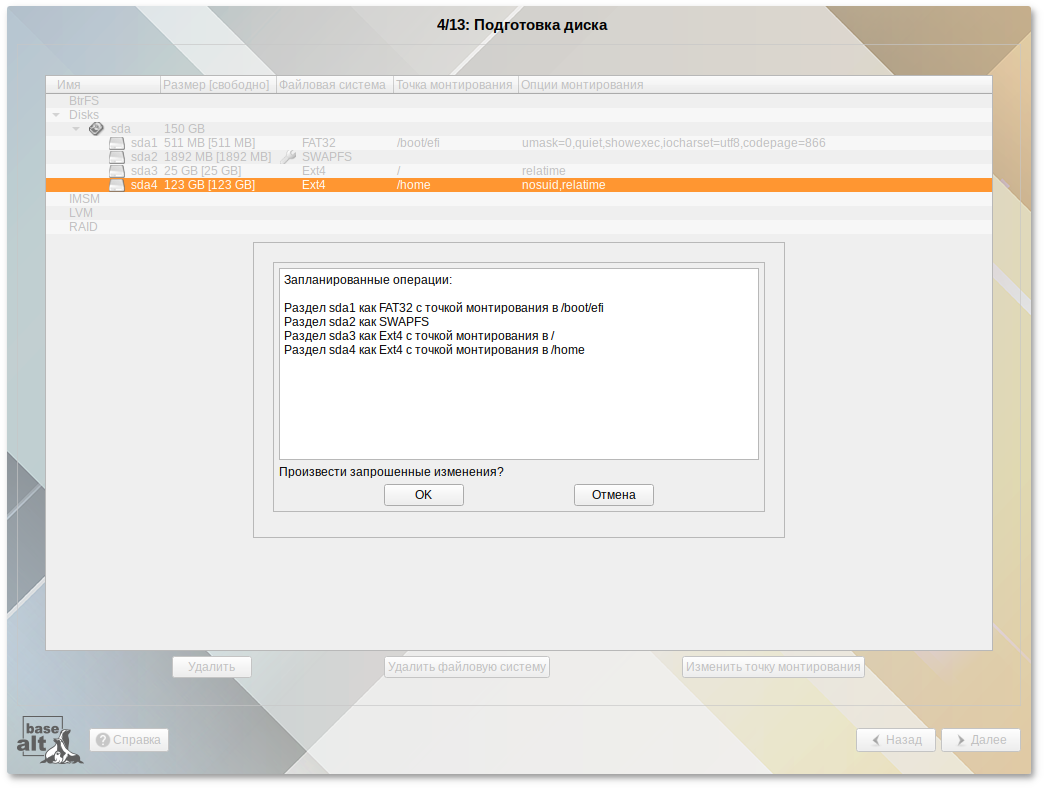Click the wrench icon beside SWAPFS

point(289,157)
